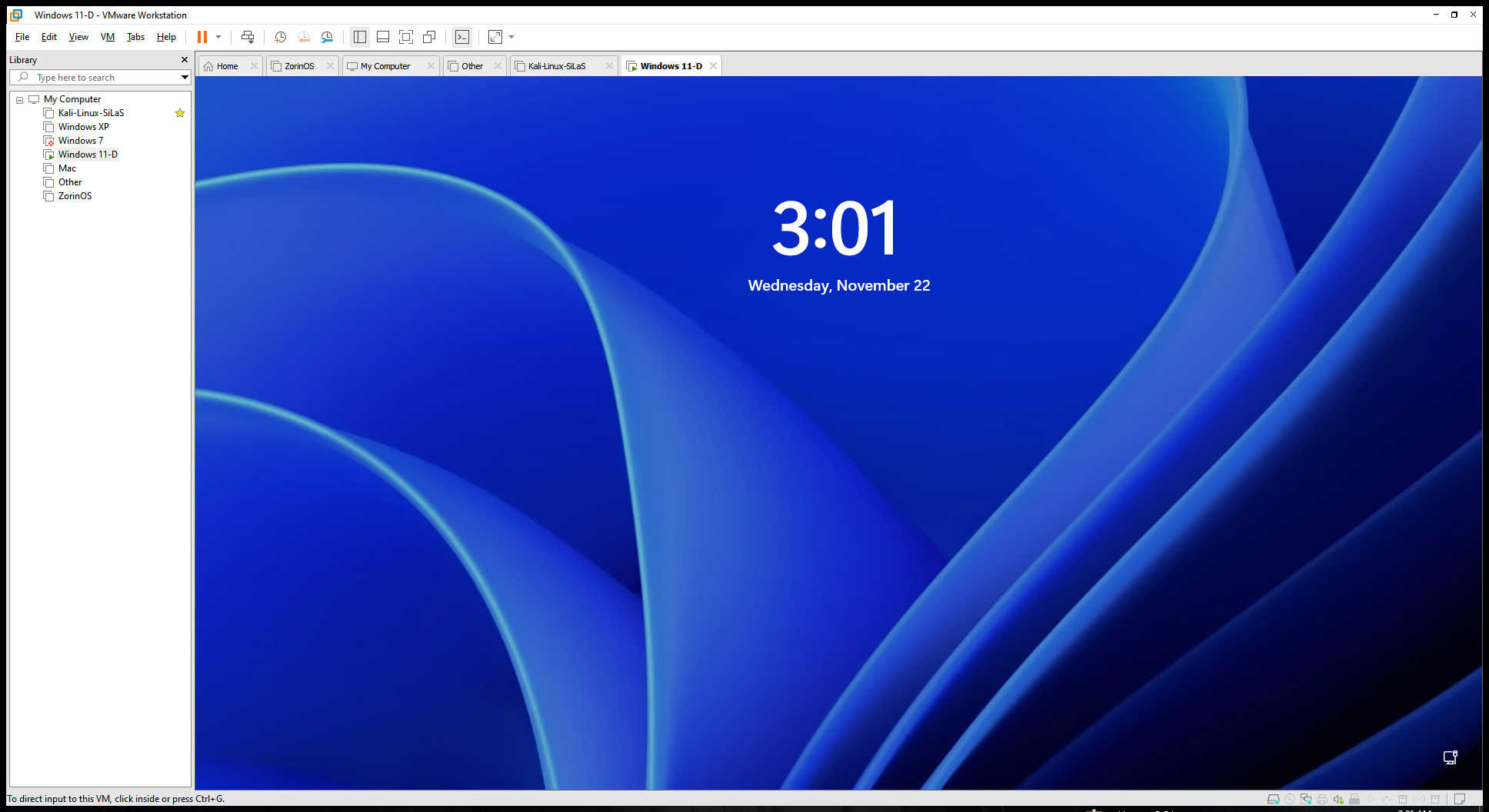Open the power options dropdown arrow

pyautogui.click(x=218, y=37)
